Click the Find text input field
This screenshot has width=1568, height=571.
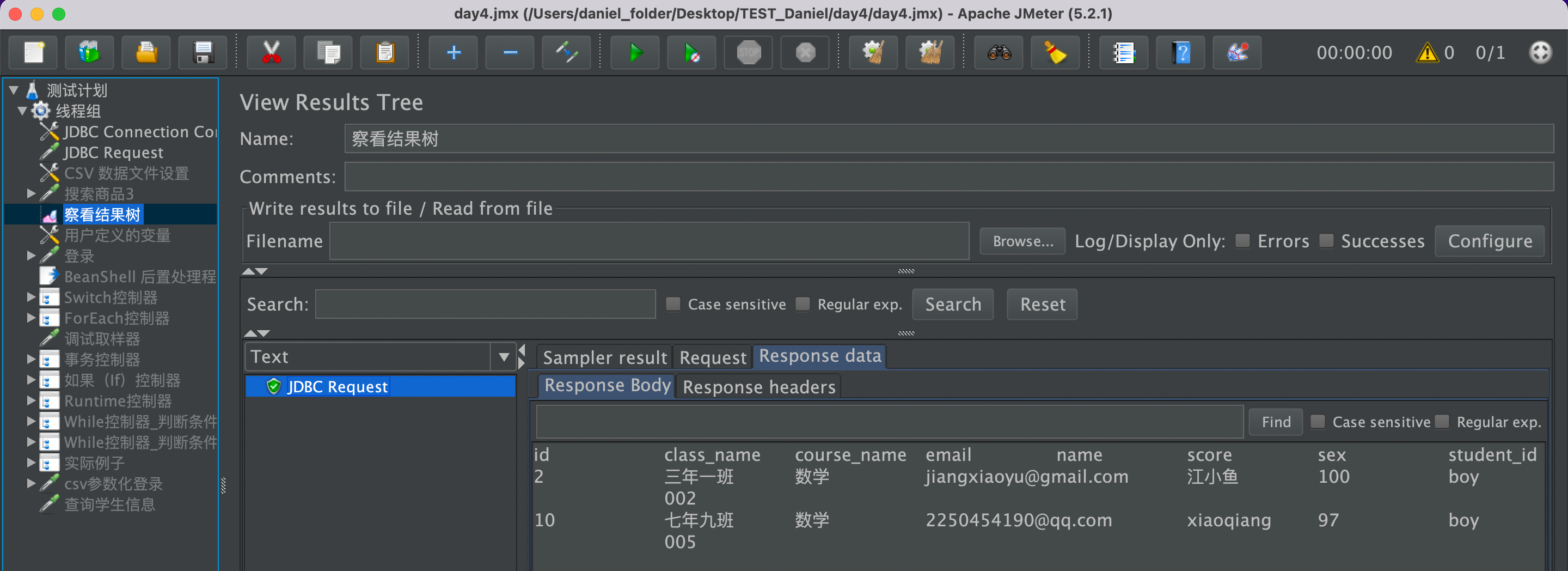click(889, 422)
